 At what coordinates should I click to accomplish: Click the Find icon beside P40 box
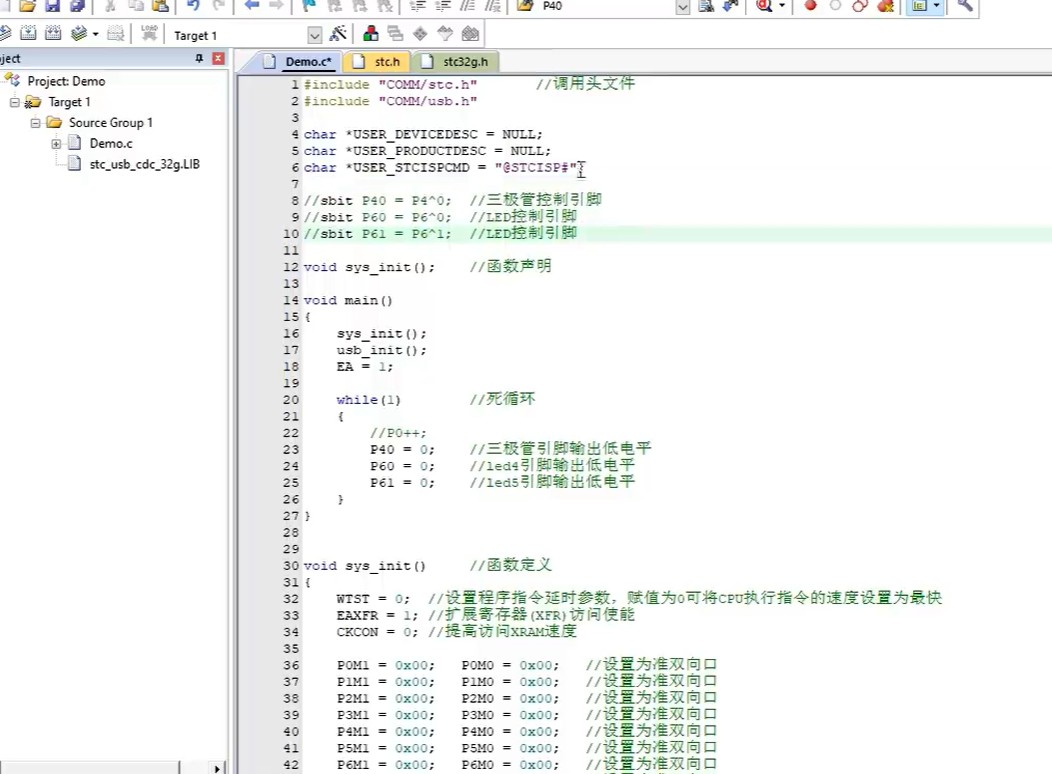(706, 6)
